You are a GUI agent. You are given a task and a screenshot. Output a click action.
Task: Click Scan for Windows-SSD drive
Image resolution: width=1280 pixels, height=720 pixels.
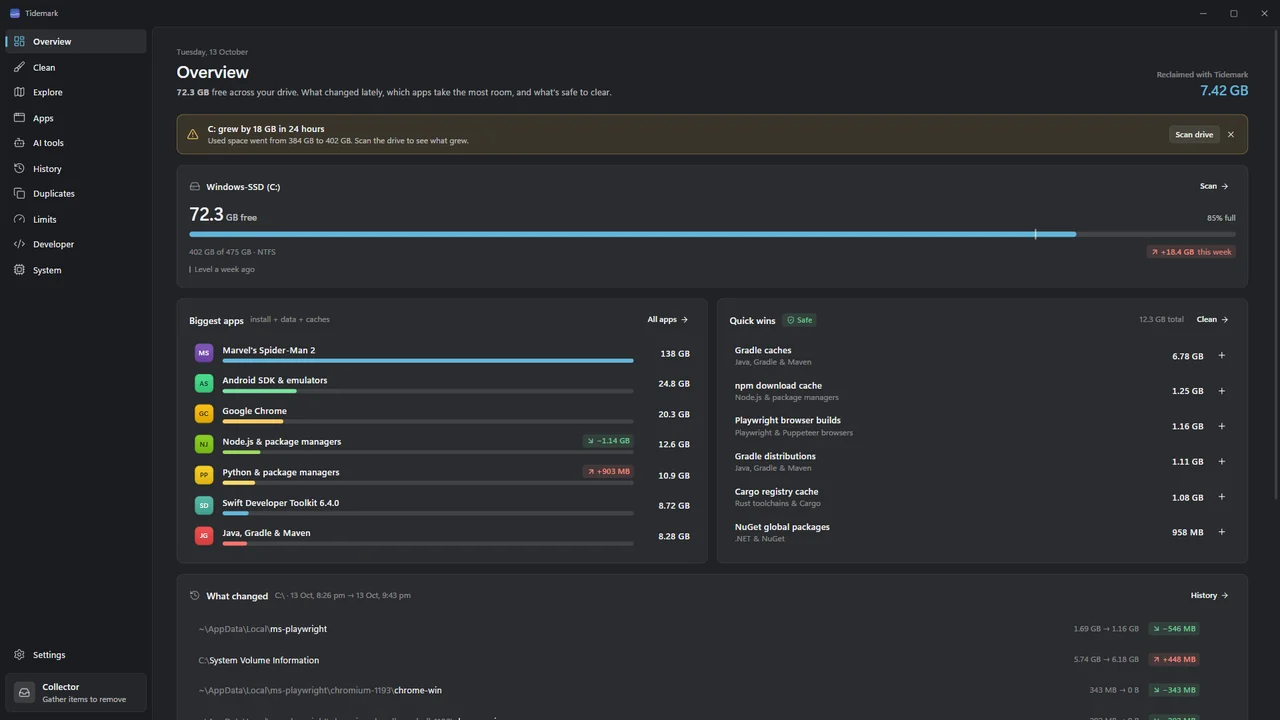(1214, 186)
